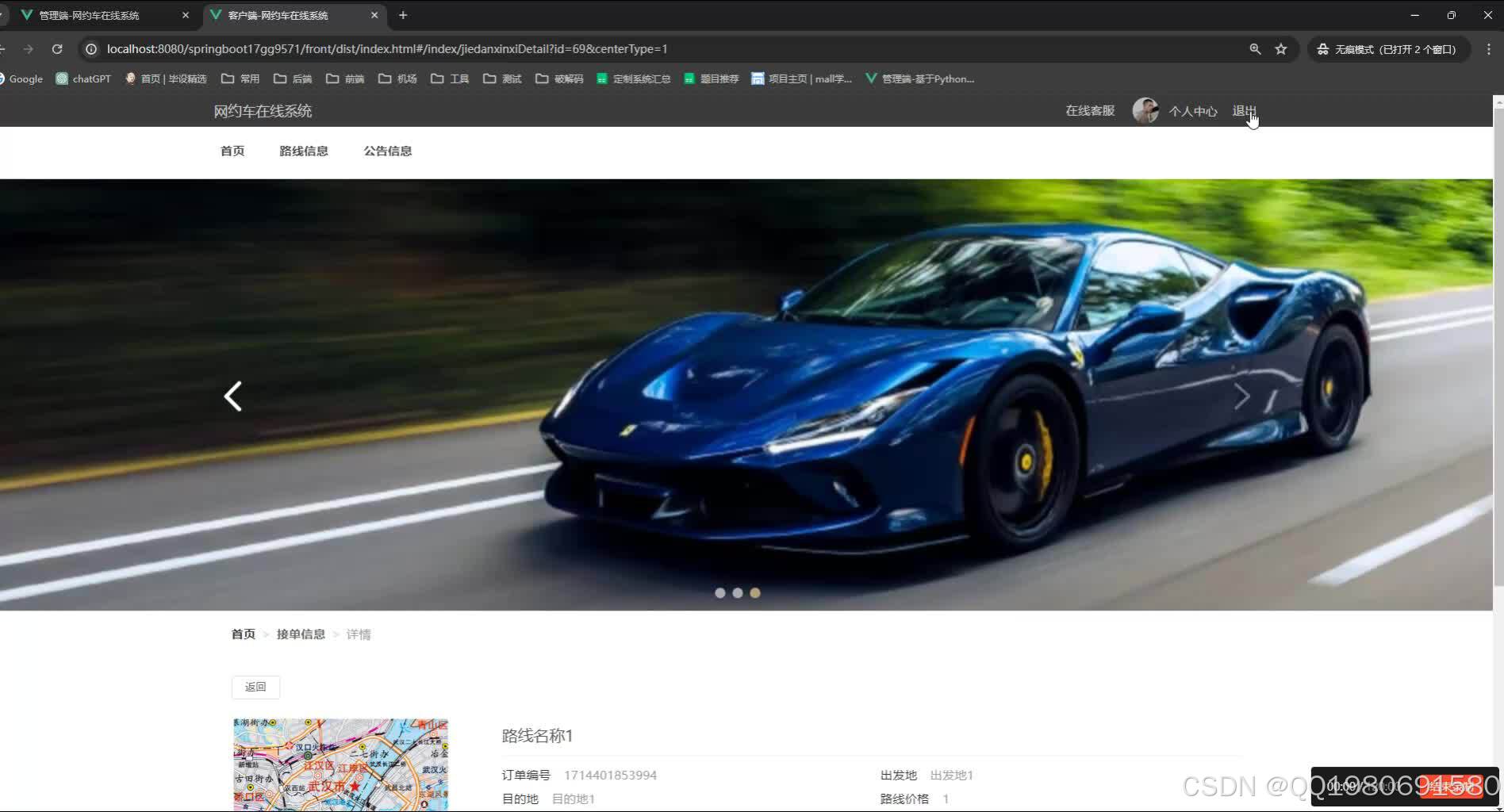Image resolution: width=1504 pixels, height=812 pixels.
Task: Click the map thumbnail for 路线名称1
Action: coord(340,764)
